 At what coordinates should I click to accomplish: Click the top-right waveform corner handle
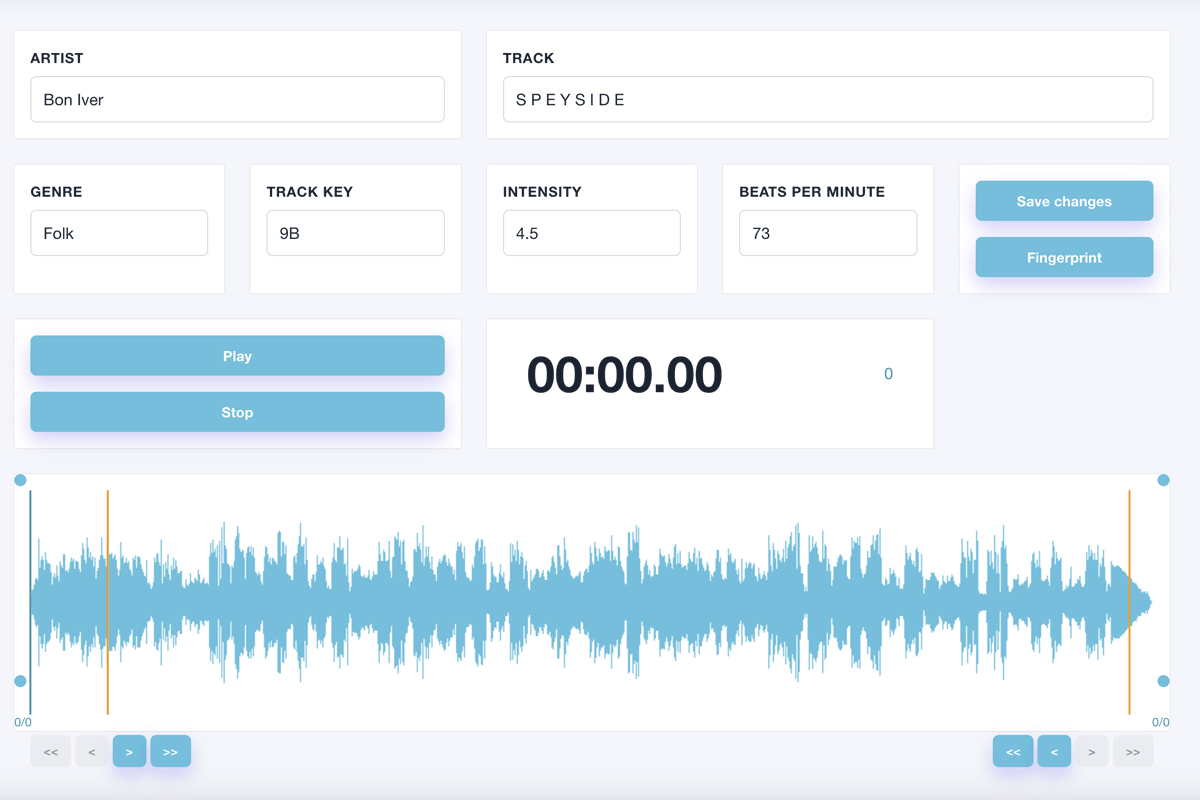[x=1163, y=480]
